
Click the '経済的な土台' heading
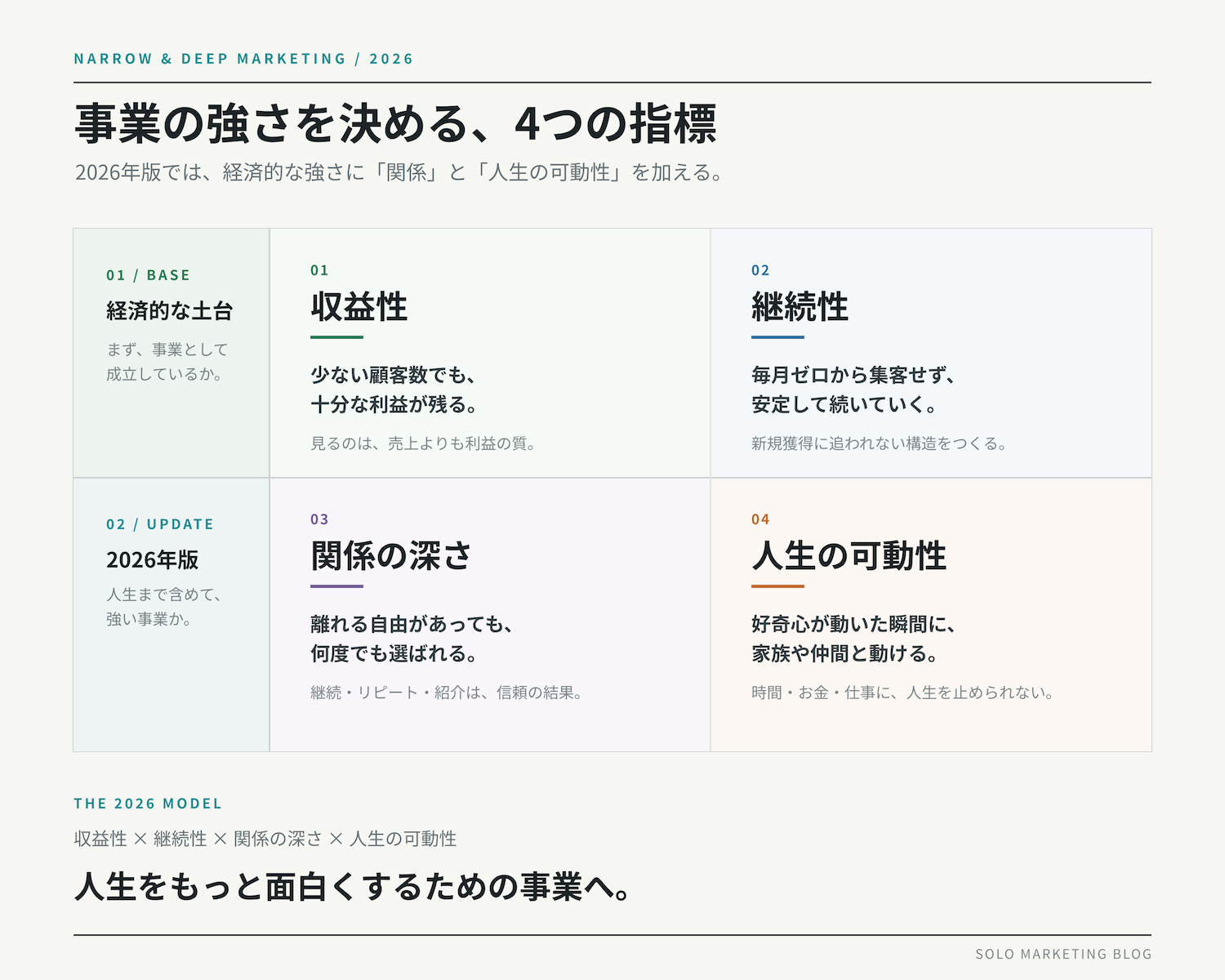pyautogui.click(x=169, y=311)
